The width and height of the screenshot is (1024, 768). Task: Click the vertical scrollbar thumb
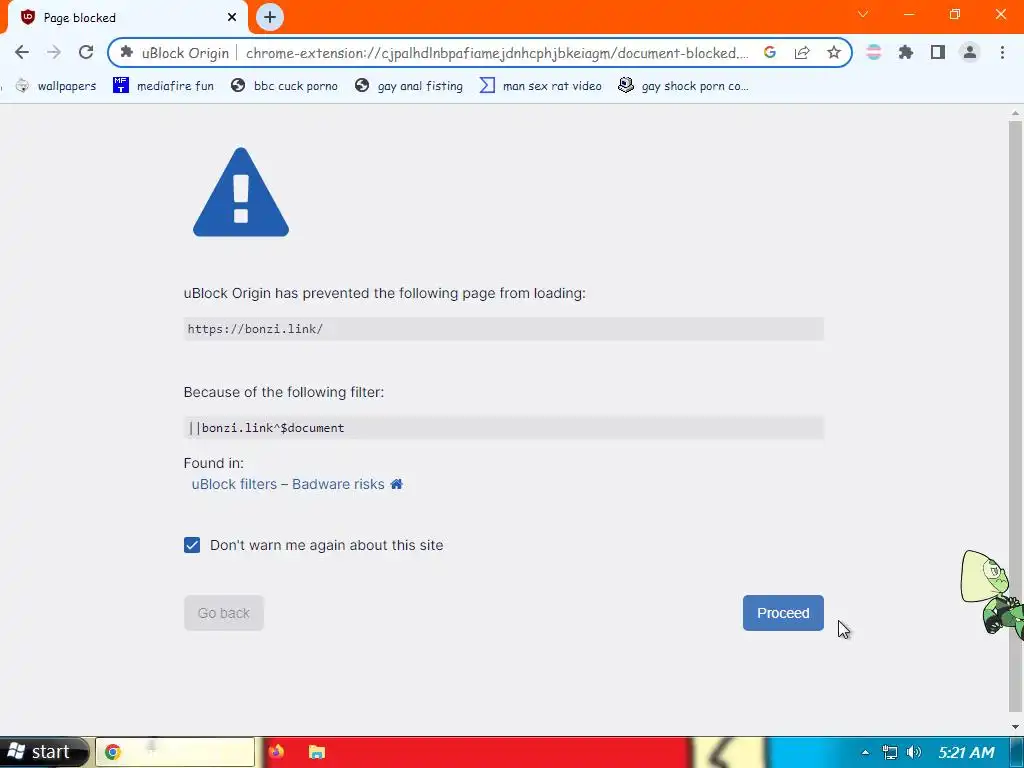click(1016, 415)
